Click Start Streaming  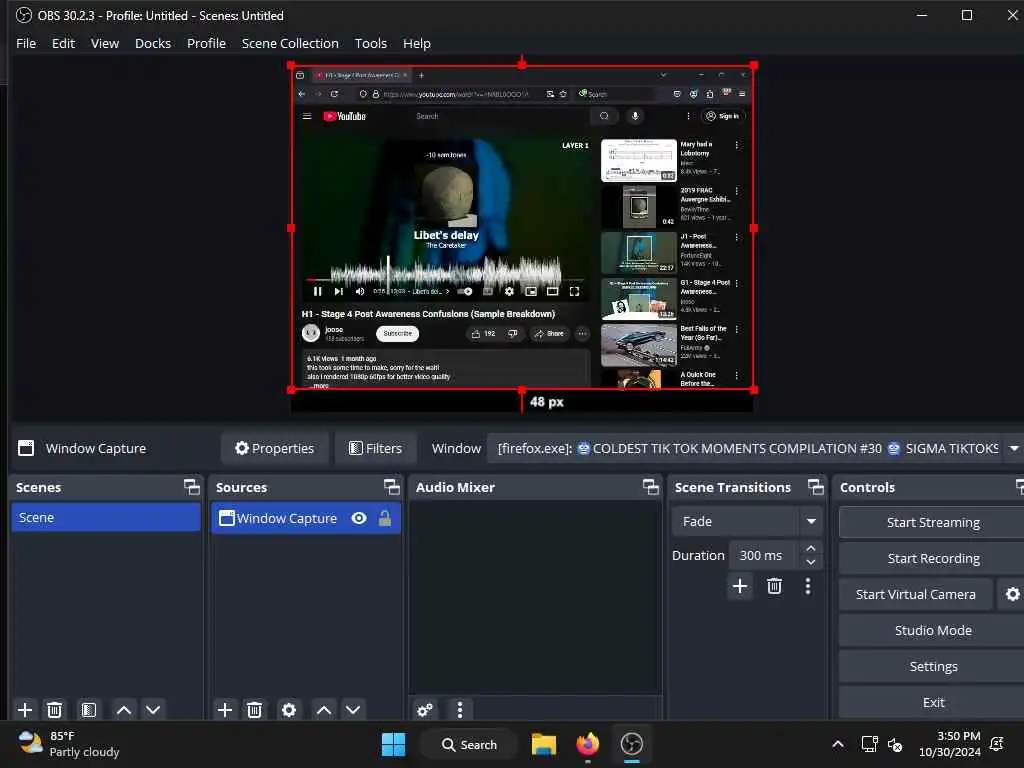click(933, 522)
